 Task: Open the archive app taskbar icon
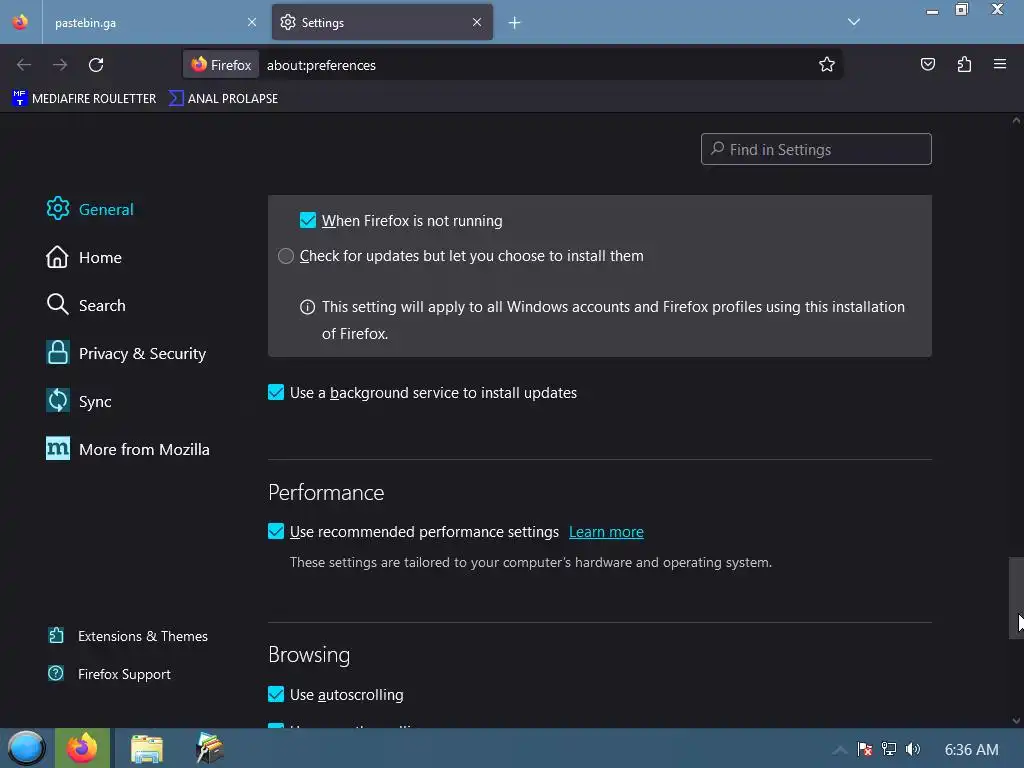[210, 748]
